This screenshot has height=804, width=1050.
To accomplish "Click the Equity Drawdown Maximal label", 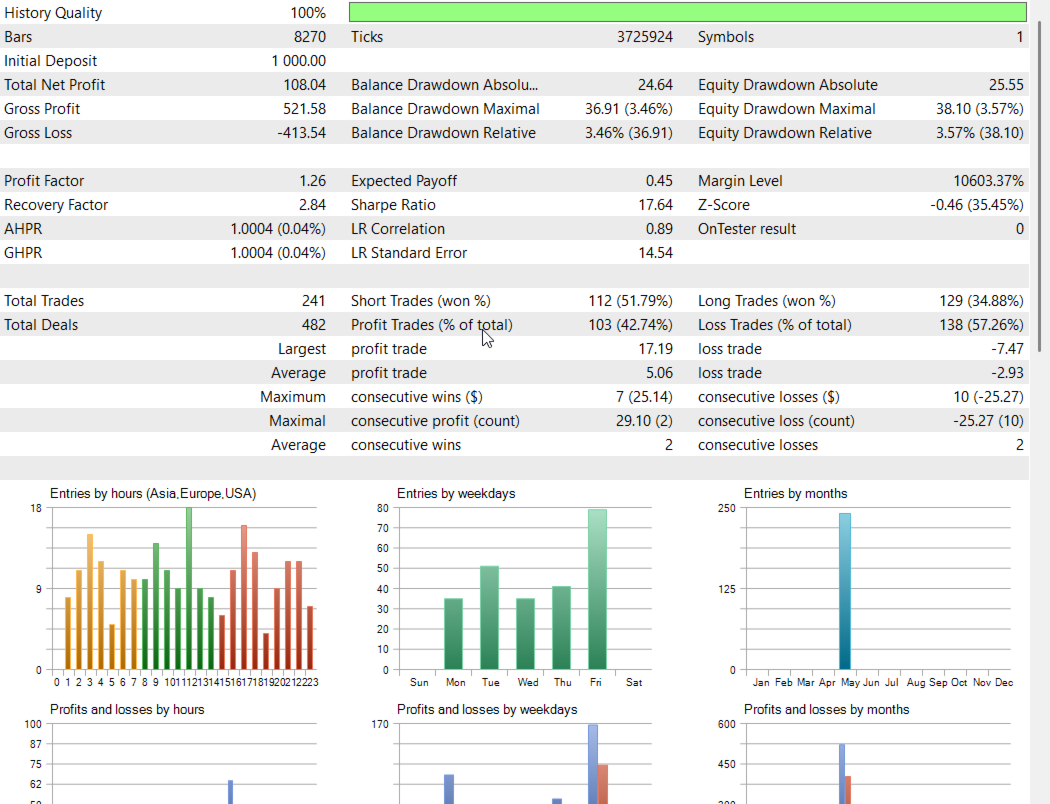I will pos(786,109).
